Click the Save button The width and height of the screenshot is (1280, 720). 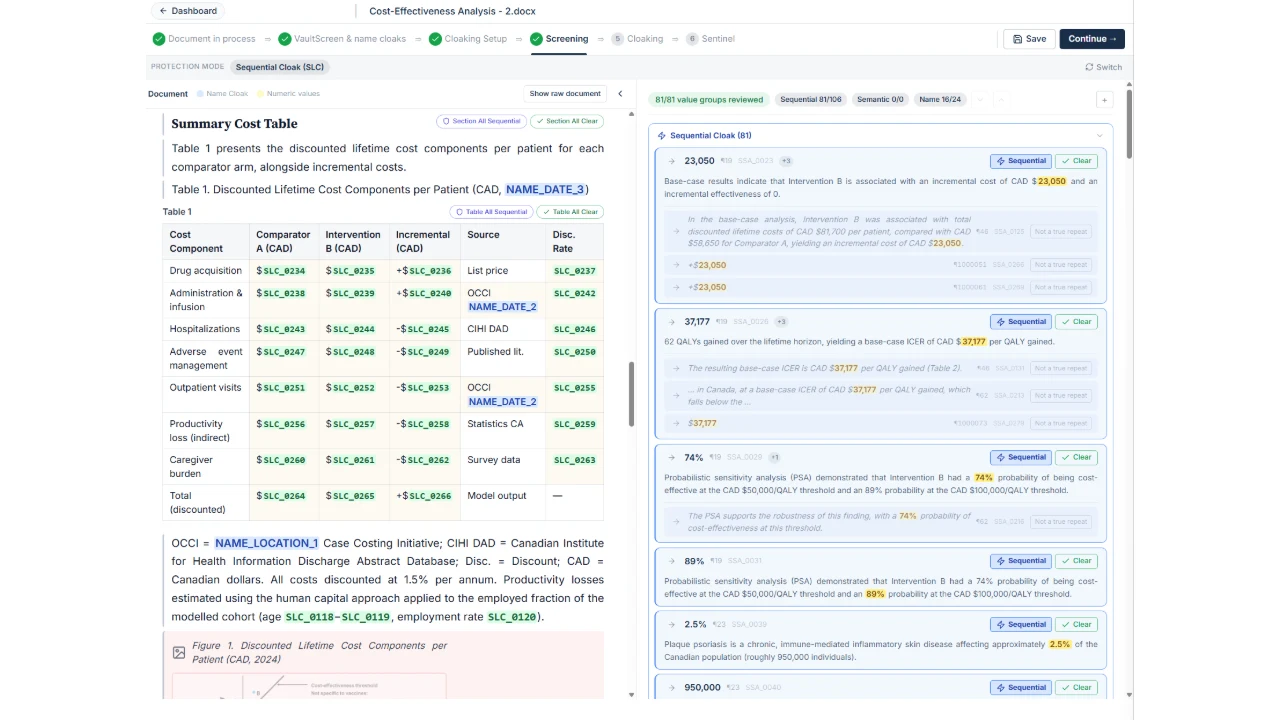tap(1029, 39)
